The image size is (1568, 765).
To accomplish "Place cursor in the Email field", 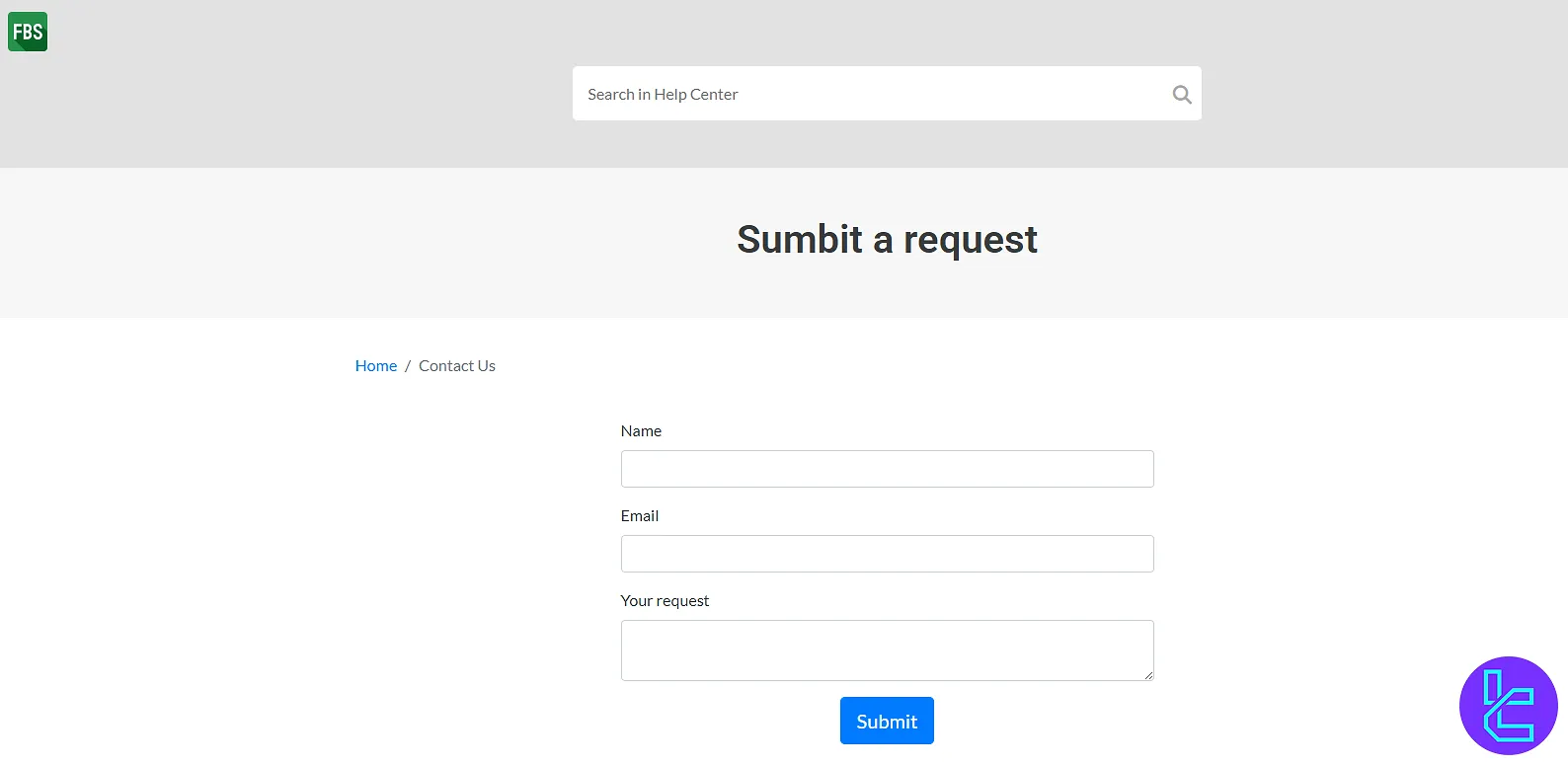I will click(x=887, y=553).
